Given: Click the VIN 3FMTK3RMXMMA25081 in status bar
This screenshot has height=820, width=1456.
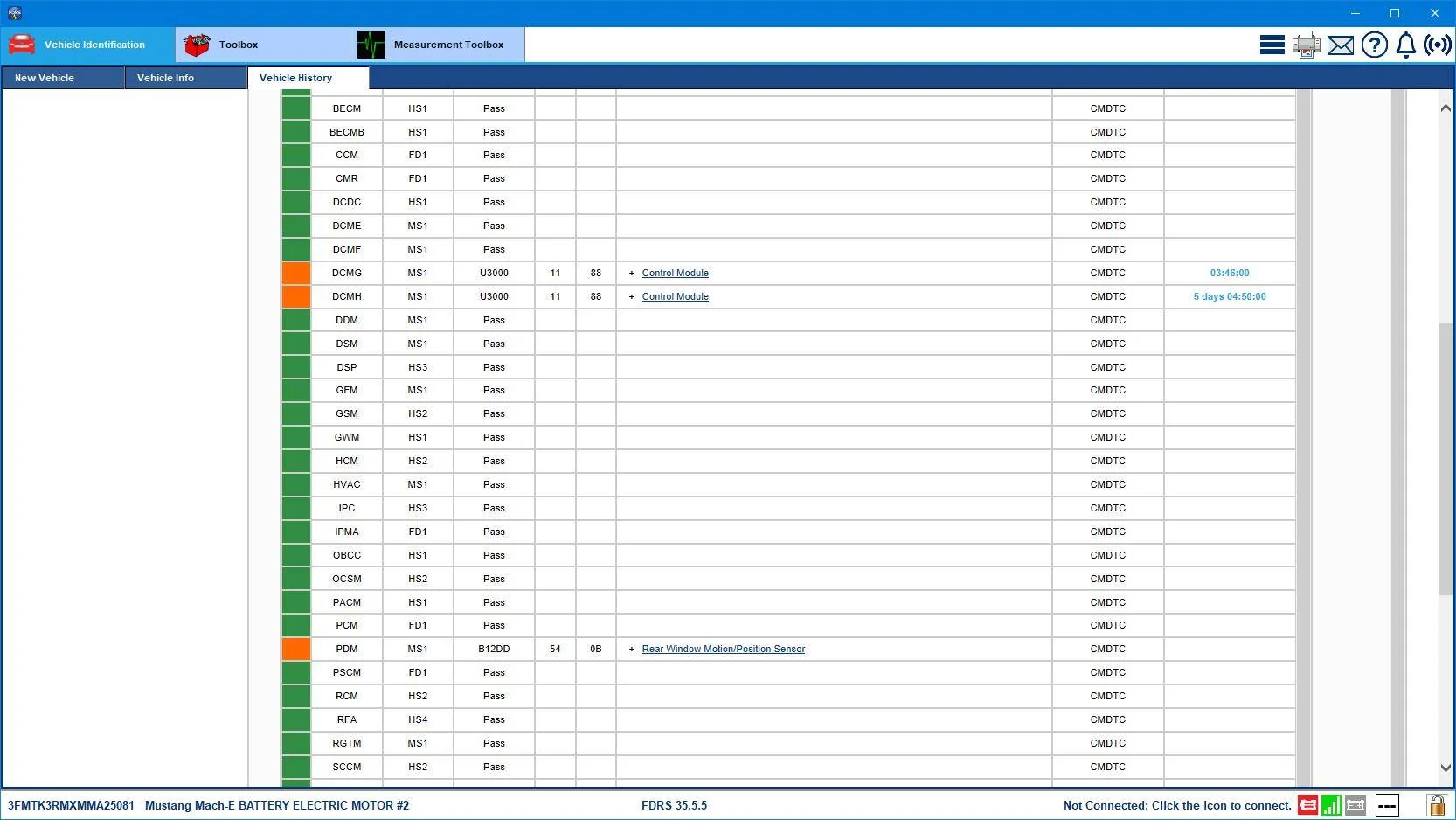Looking at the screenshot, I should click(x=71, y=805).
